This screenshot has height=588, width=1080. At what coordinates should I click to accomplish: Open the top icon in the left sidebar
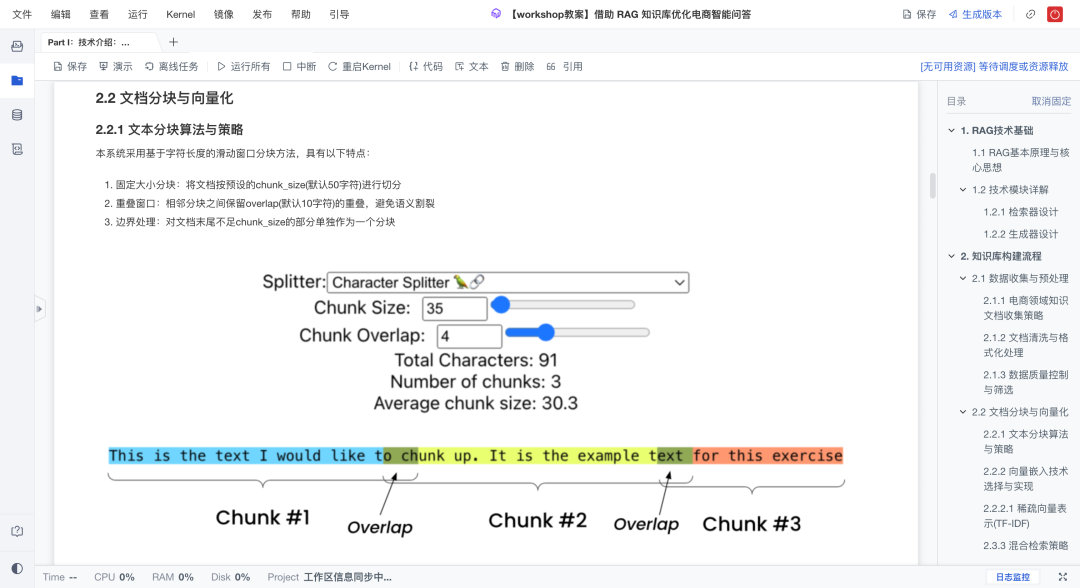coord(17,47)
